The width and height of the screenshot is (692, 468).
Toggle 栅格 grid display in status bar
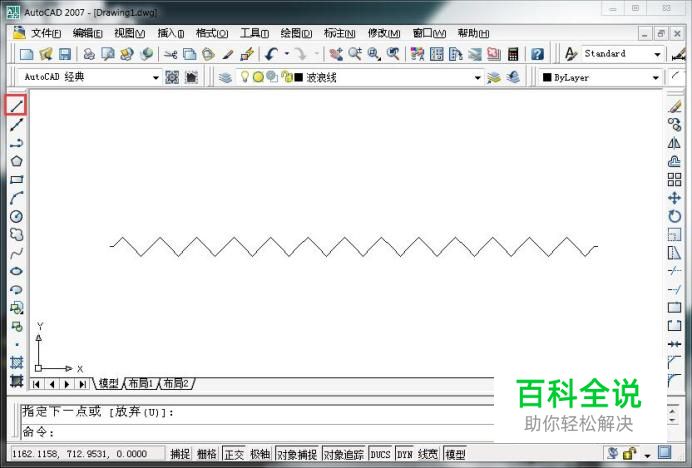tap(207, 454)
